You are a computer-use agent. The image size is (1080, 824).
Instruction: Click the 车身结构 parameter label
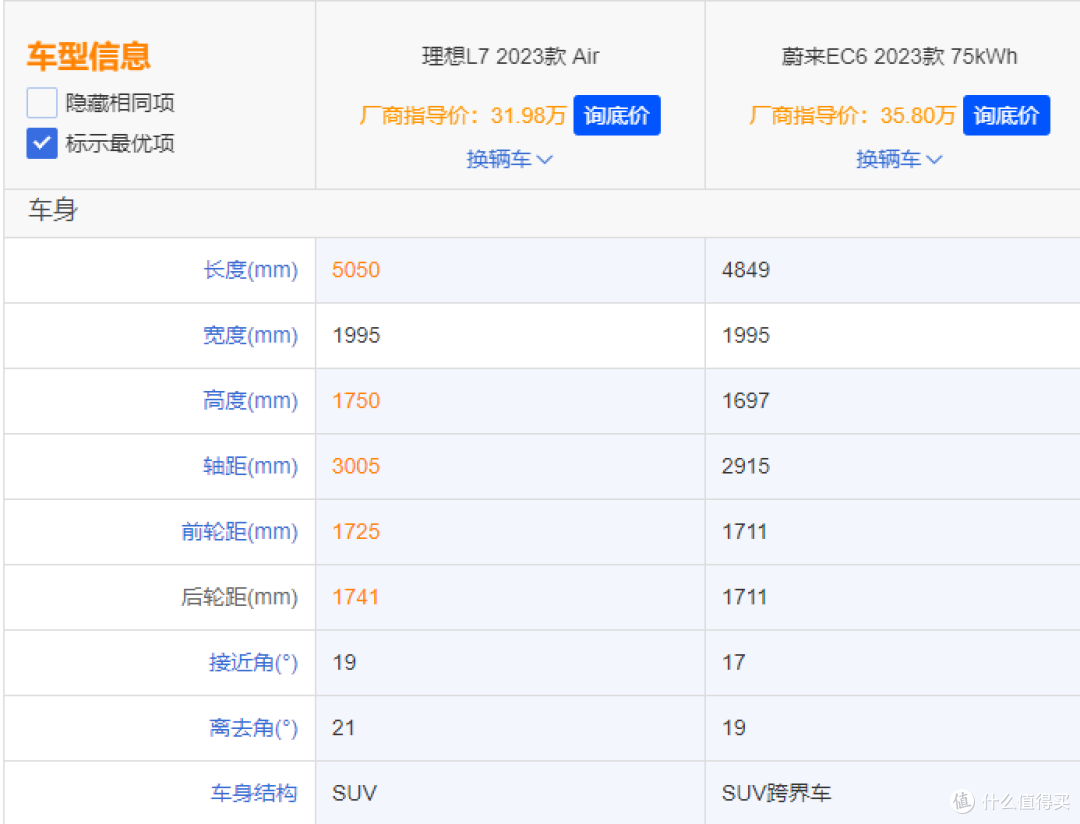[x=254, y=793]
